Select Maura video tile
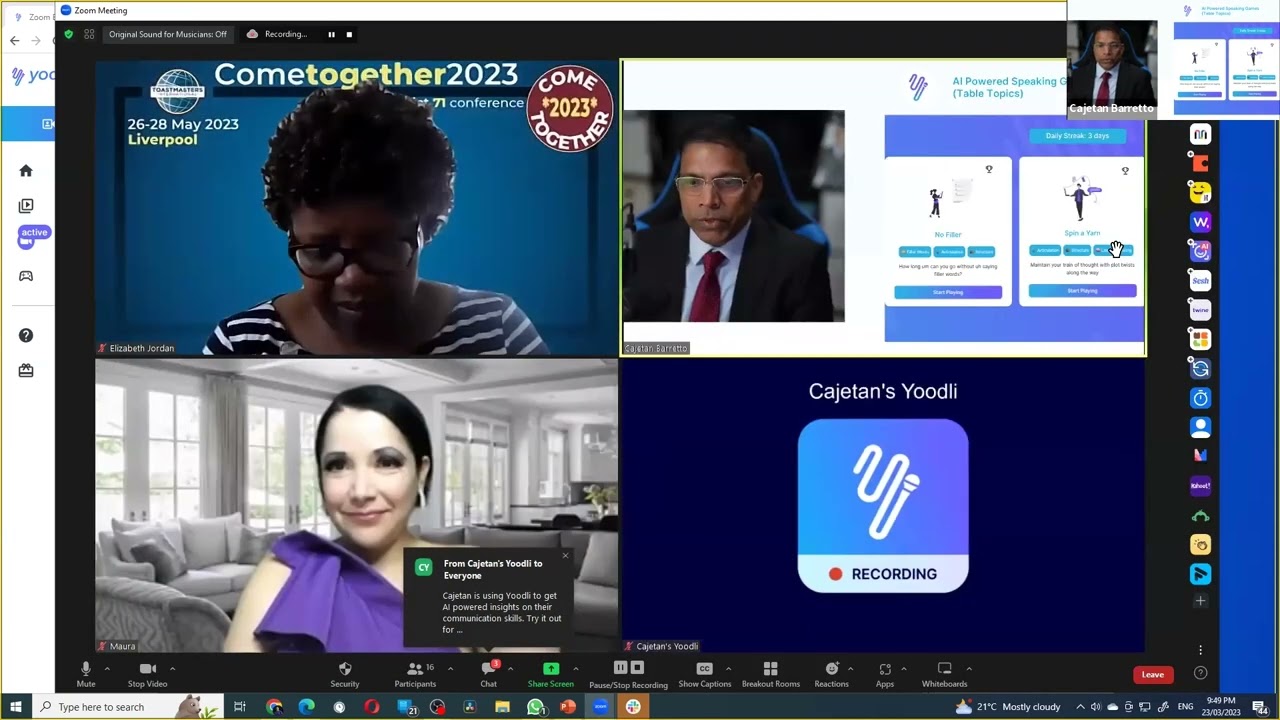 pyautogui.click(x=356, y=506)
